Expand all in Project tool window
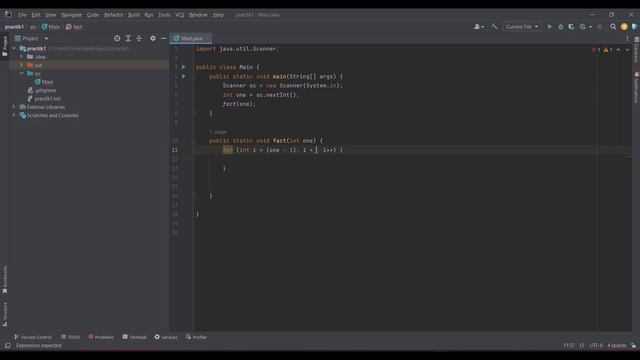640x360 pixels. click(128, 38)
